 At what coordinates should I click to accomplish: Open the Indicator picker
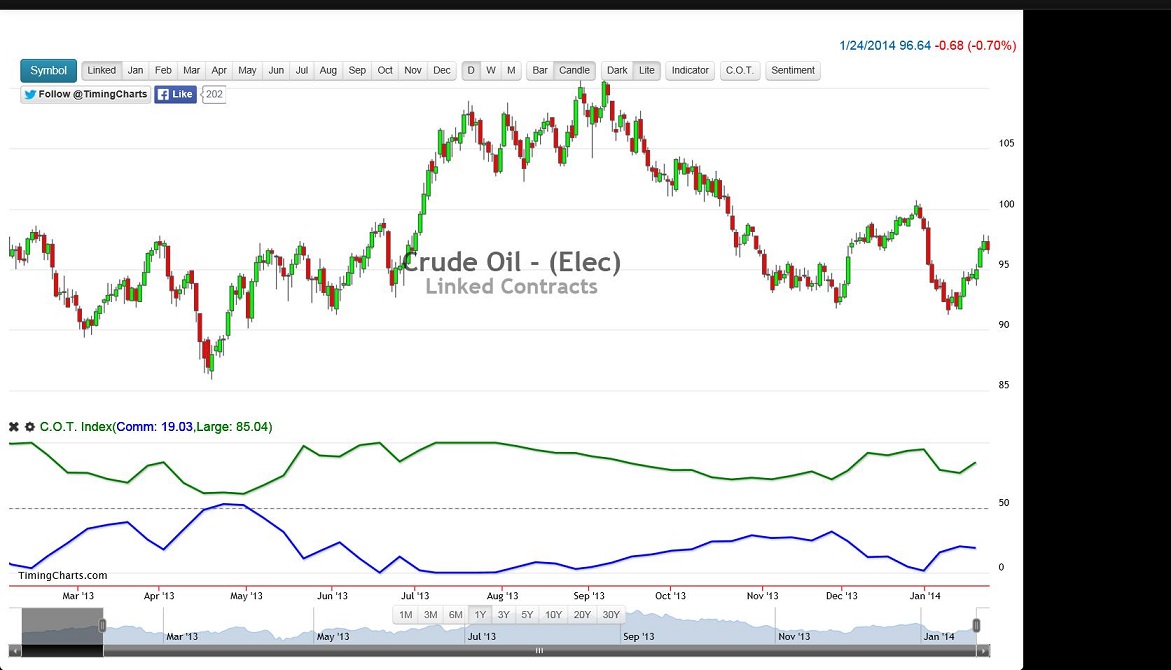689,70
